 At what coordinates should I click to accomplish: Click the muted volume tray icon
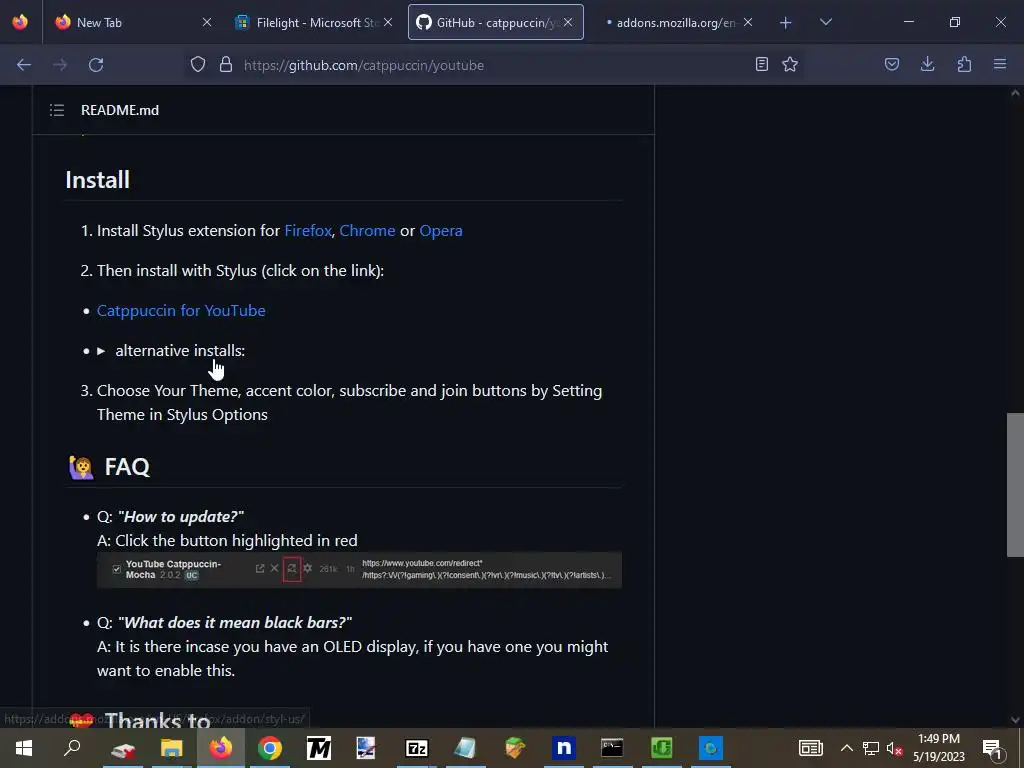point(894,749)
